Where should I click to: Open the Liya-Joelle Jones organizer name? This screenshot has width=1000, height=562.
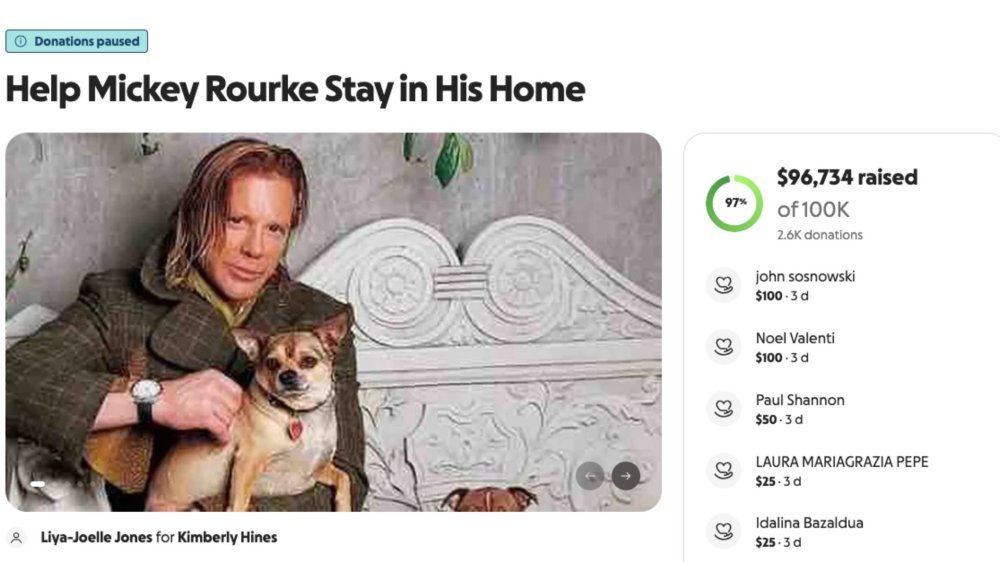pyautogui.click(x=96, y=538)
